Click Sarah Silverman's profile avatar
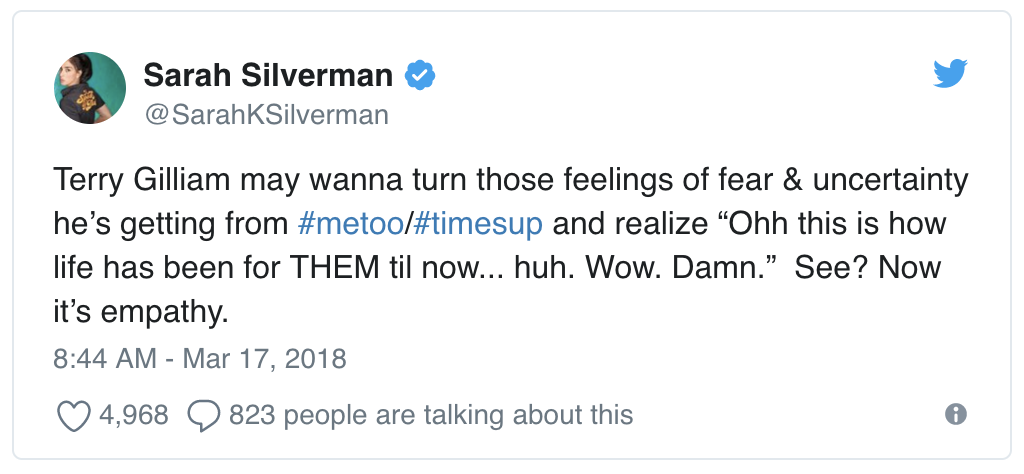This screenshot has width=1024, height=474. tap(90, 88)
